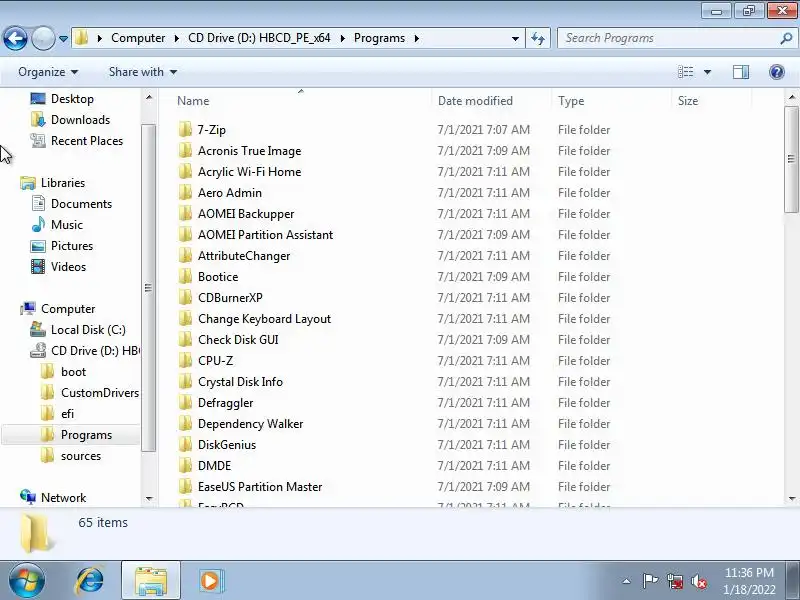Viewport: 800px width, 600px height.
Task: Expand the address bar history dropdown
Action: pyautogui.click(x=515, y=38)
